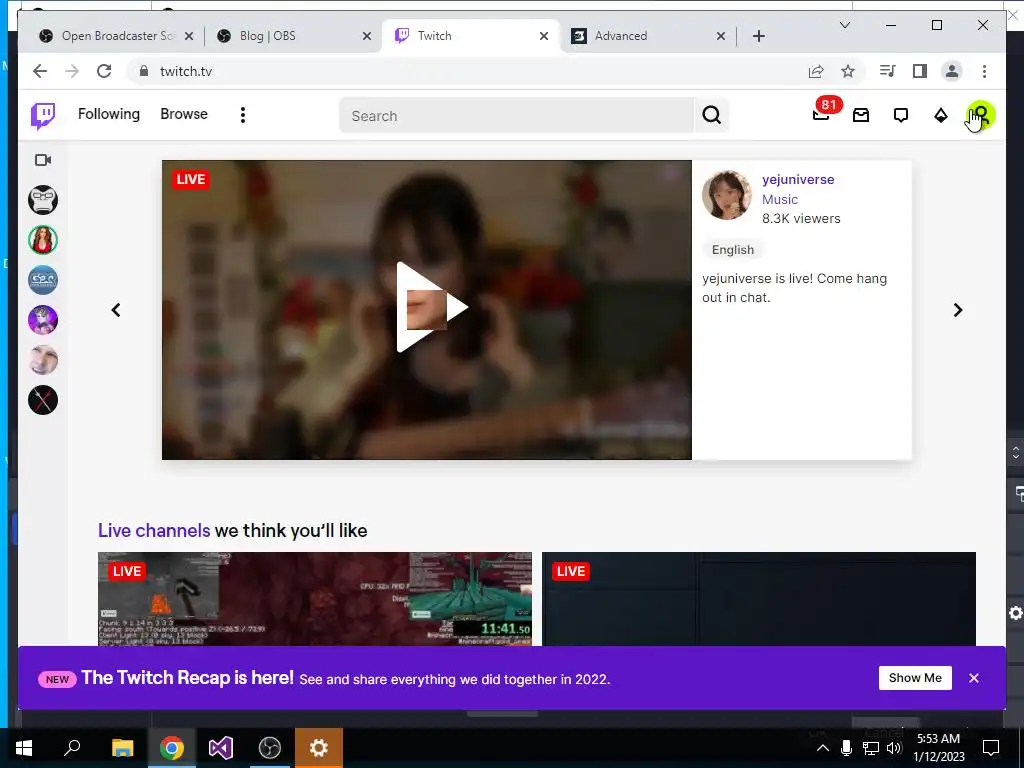Open the gorilla with glasses channel avatar

pos(43,200)
